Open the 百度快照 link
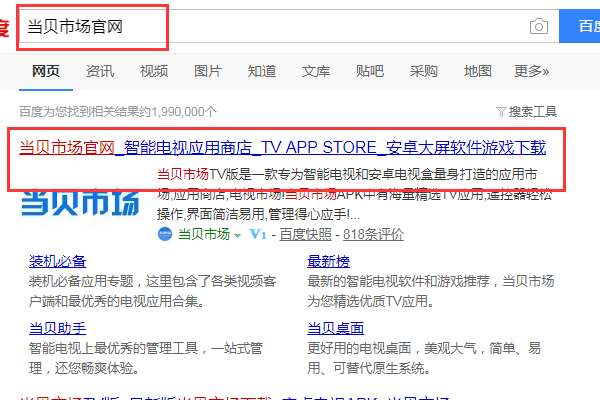The image size is (600, 400). (x=305, y=234)
